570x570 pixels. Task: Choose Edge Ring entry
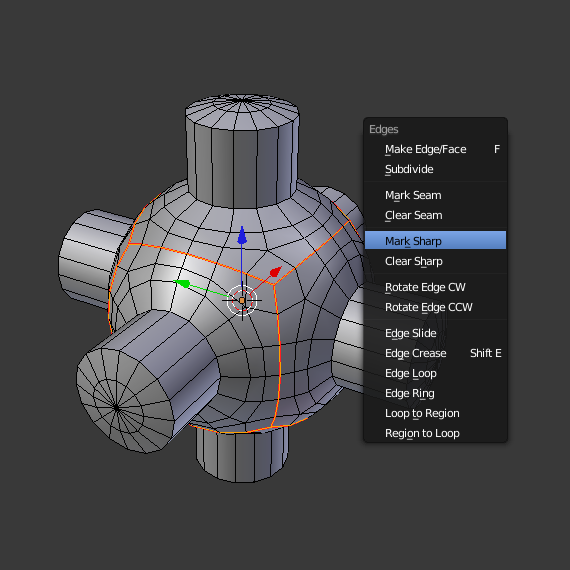[x=435, y=394]
